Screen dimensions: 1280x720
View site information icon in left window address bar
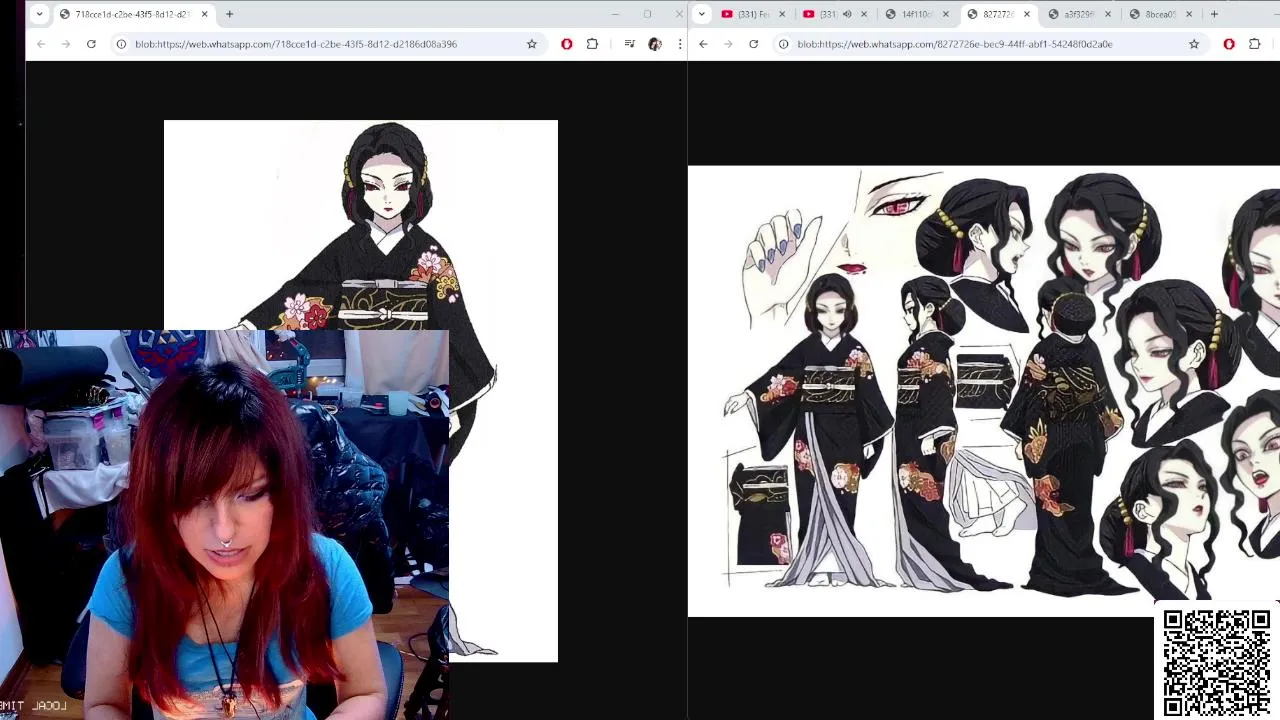point(121,44)
